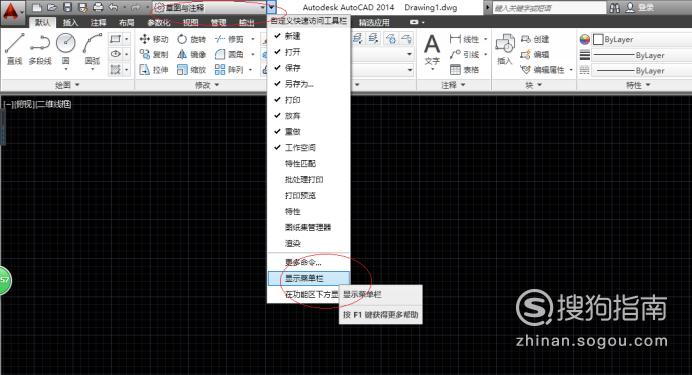Click the Linear dimension (线性) tool
This screenshot has width=692, height=375.
point(464,39)
